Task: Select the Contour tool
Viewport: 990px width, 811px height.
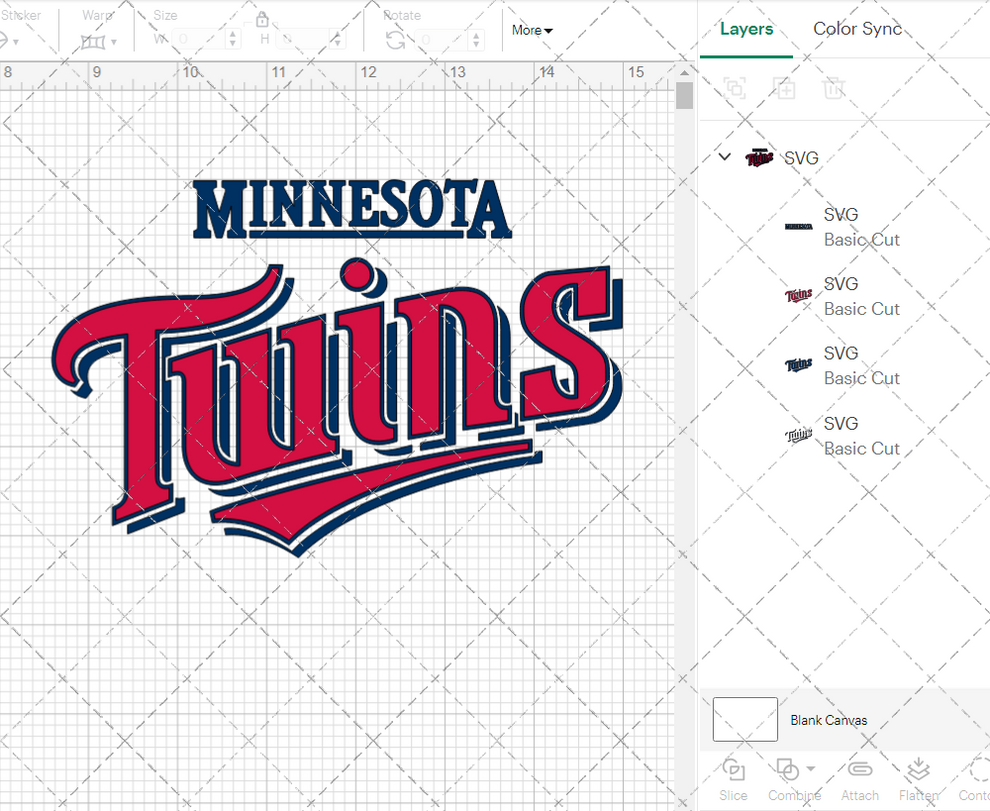Action: click(x=974, y=778)
